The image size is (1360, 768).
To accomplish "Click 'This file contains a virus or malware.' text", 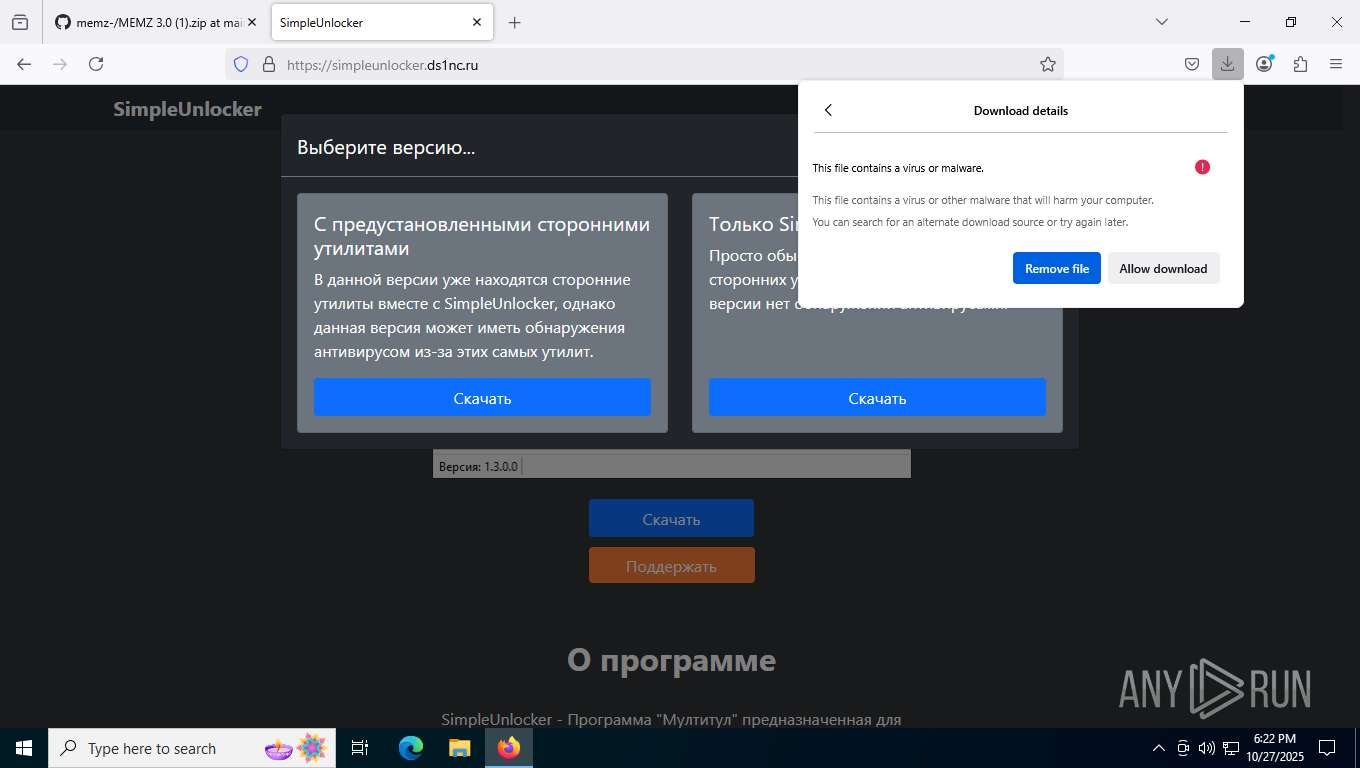I will [x=898, y=168].
